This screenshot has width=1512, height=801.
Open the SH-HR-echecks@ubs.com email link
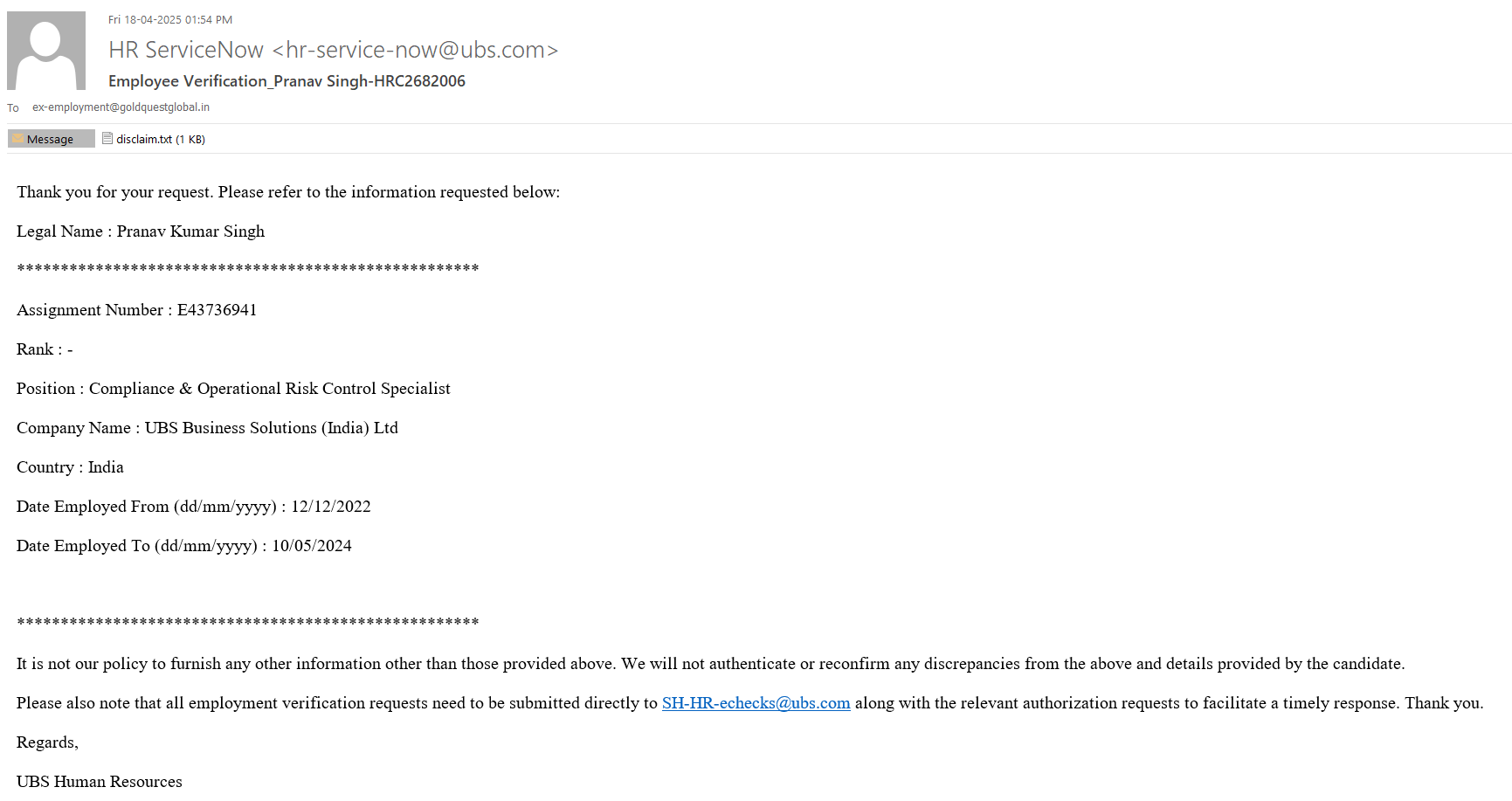pyautogui.click(x=756, y=703)
